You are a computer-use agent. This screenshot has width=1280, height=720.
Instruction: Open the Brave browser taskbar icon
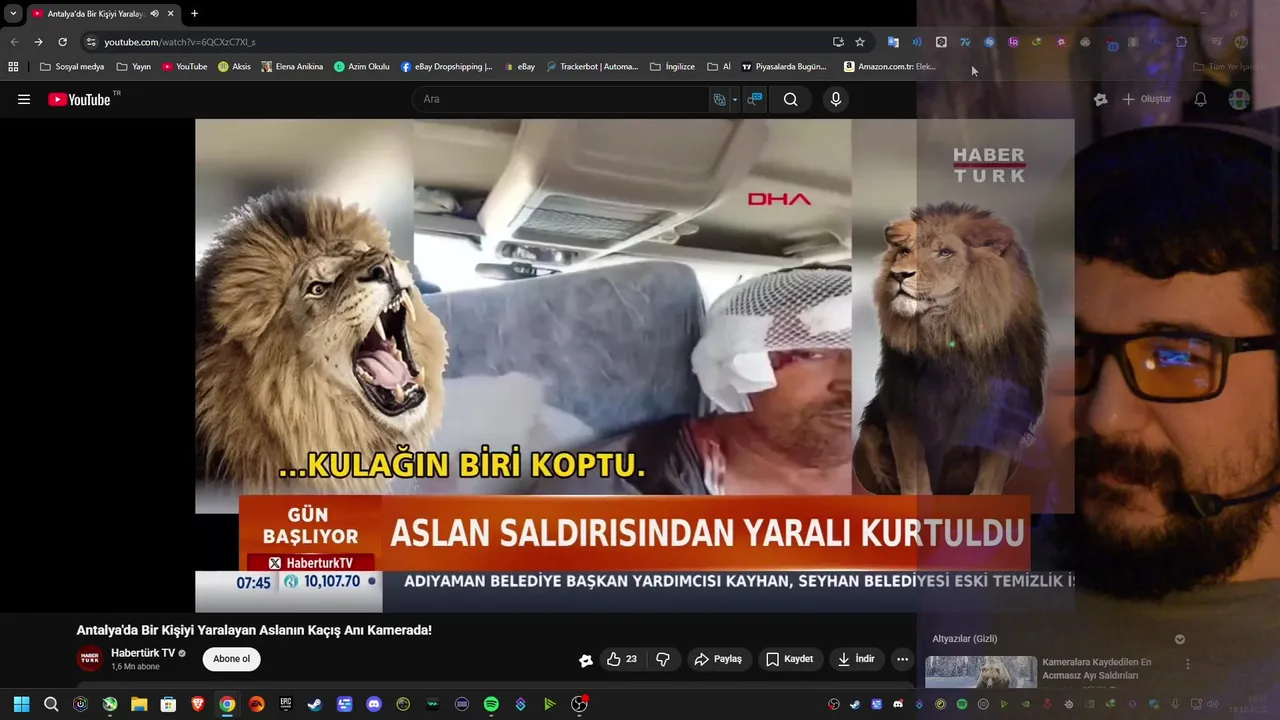coord(198,704)
